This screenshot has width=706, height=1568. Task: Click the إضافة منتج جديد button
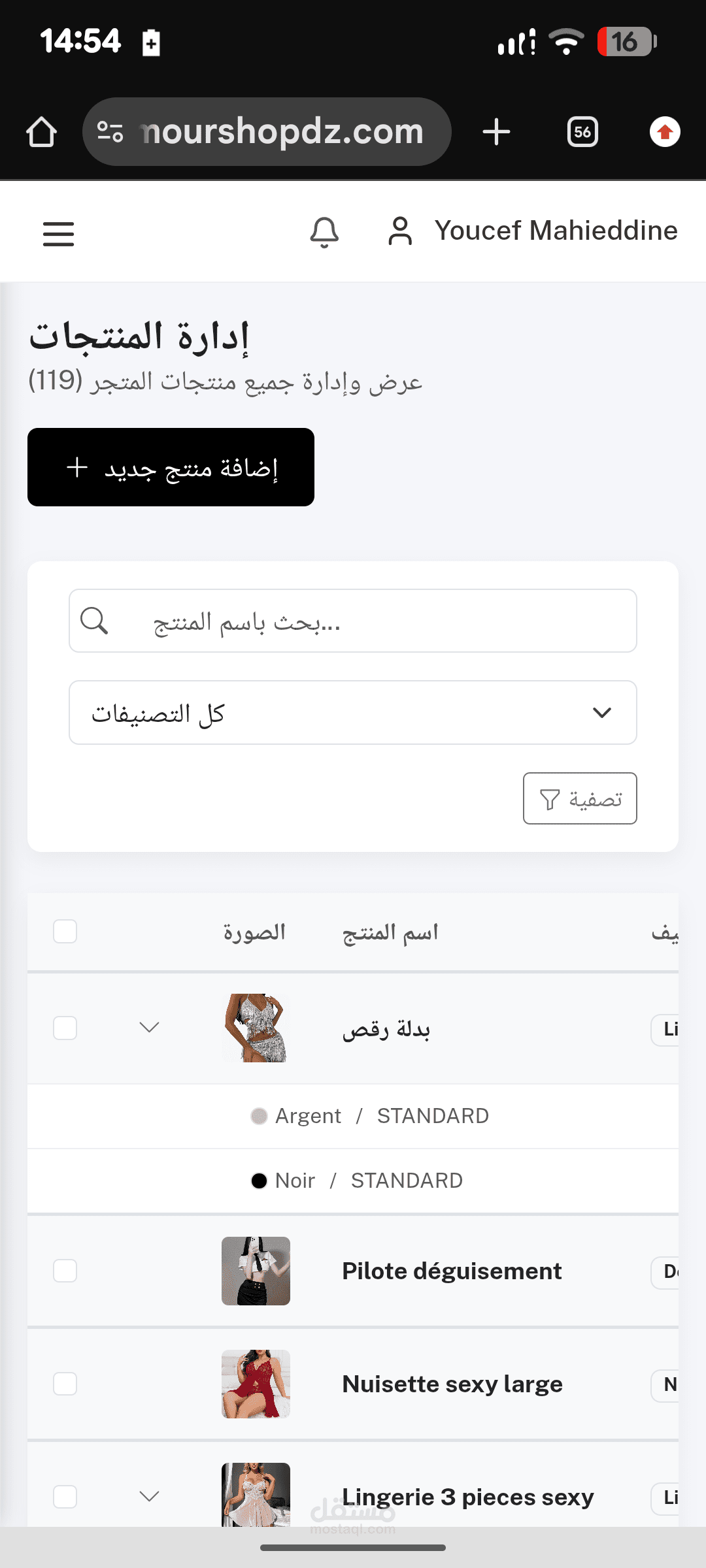[x=171, y=467]
